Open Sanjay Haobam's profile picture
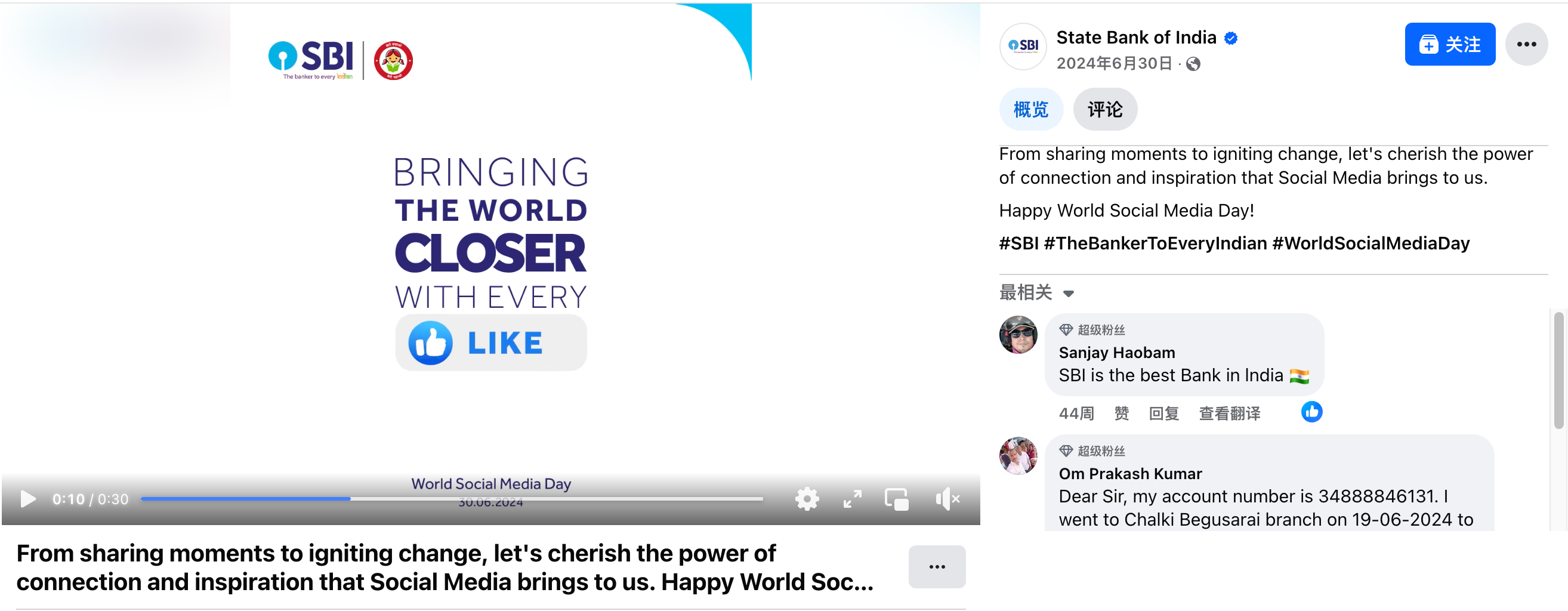1568x611 pixels. click(x=1018, y=335)
